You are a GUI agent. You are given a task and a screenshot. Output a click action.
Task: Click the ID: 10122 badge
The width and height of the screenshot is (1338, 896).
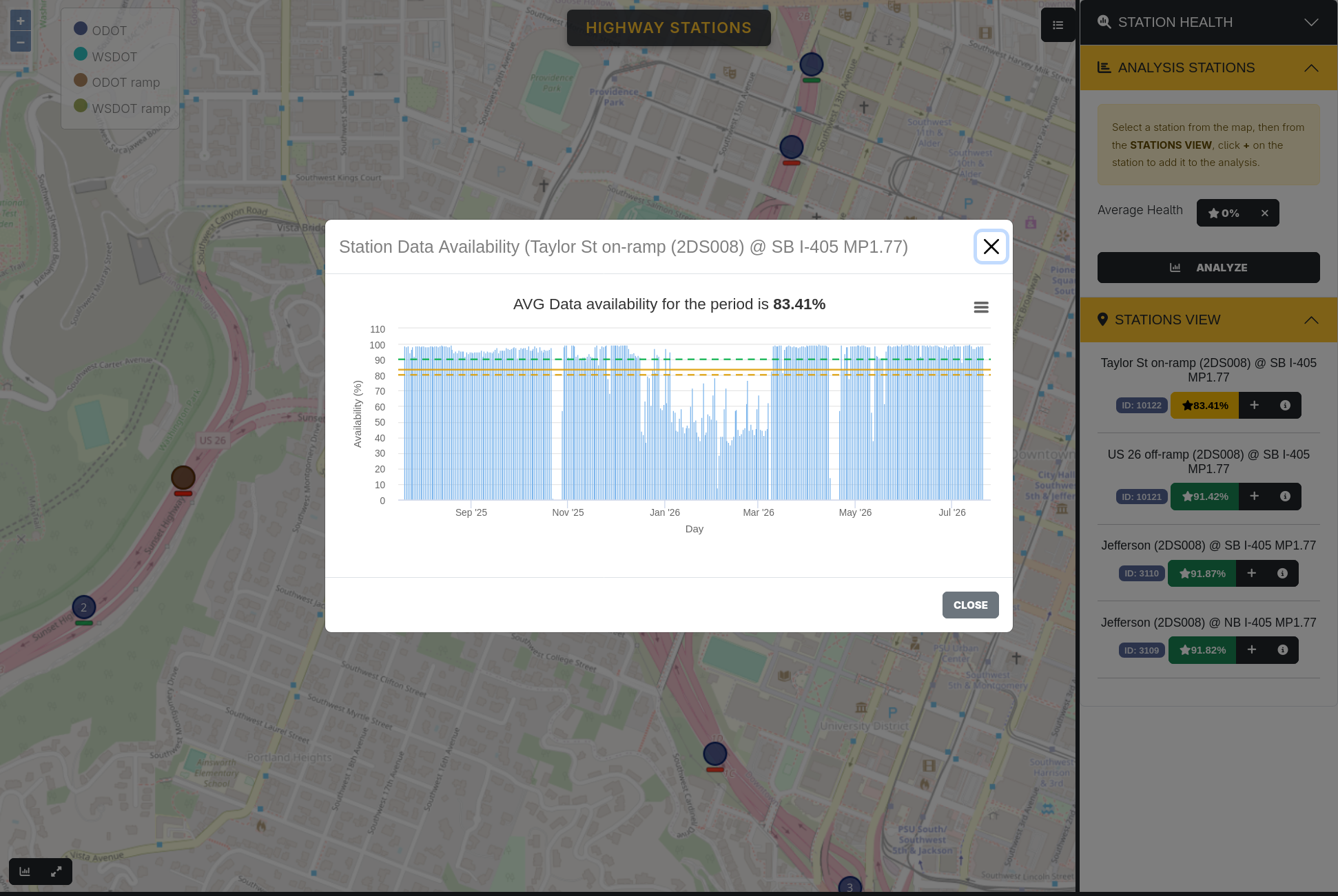(x=1142, y=405)
